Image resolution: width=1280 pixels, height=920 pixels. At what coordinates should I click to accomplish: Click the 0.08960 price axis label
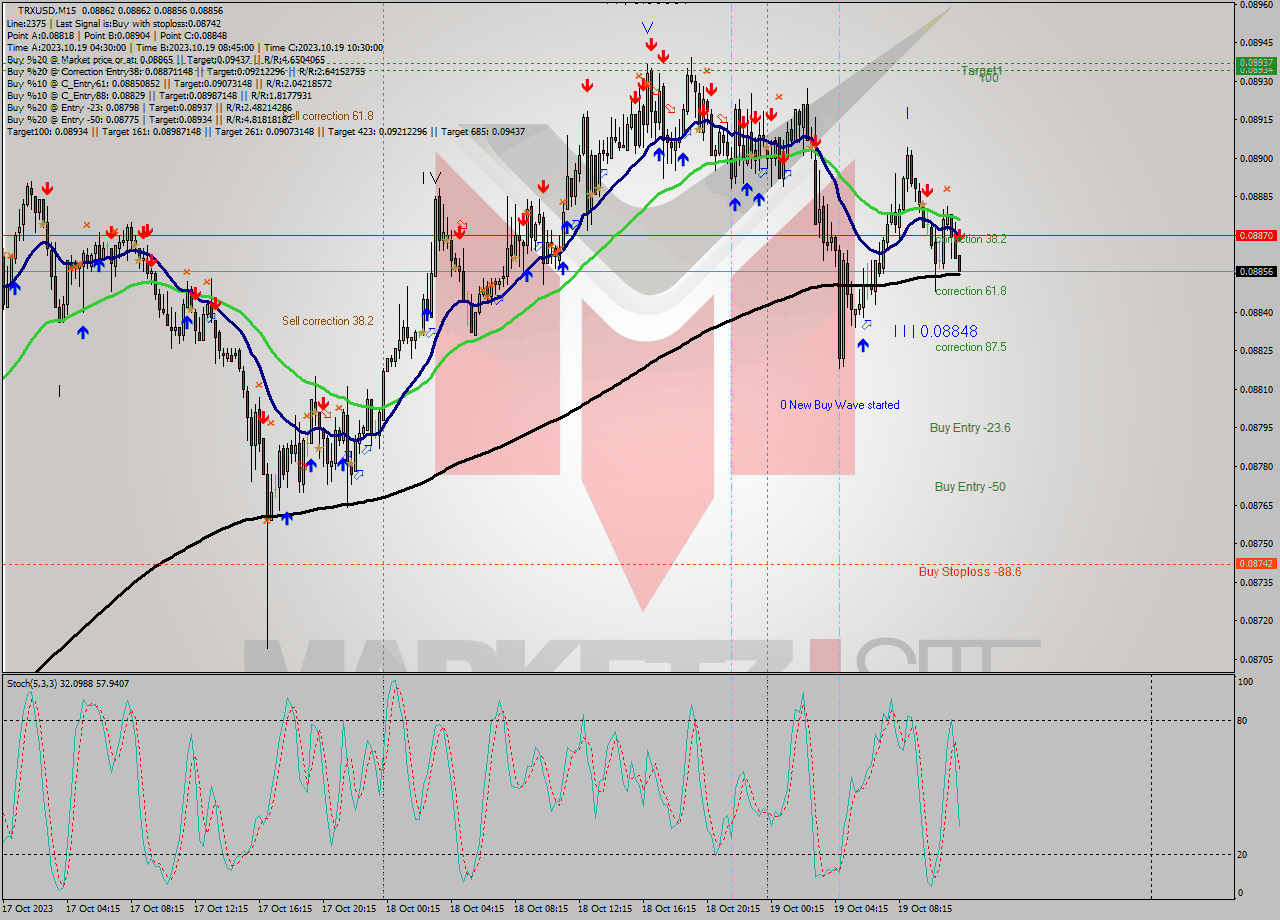(1256, 4)
